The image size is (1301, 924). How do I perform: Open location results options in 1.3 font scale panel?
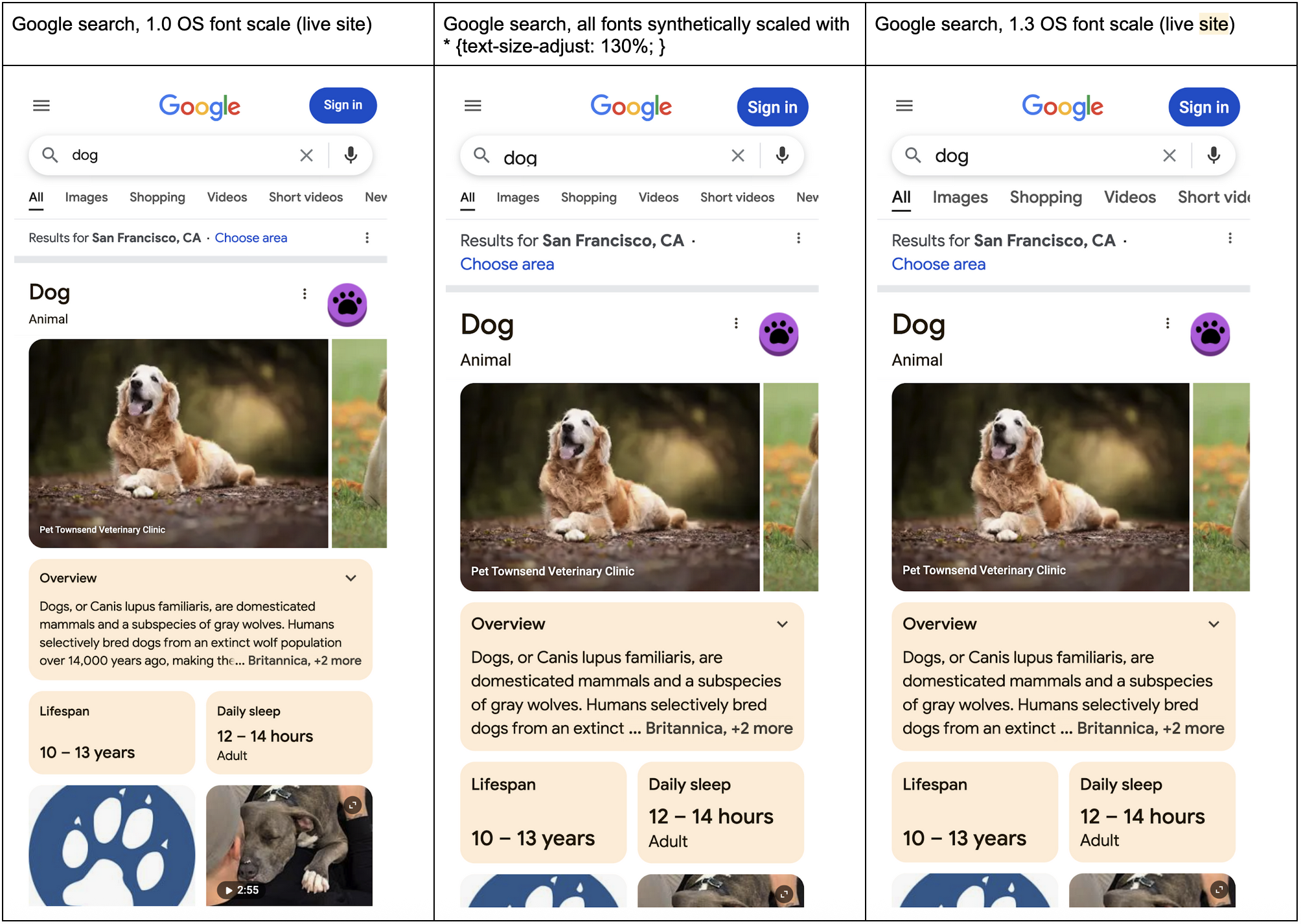[1230, 238]
